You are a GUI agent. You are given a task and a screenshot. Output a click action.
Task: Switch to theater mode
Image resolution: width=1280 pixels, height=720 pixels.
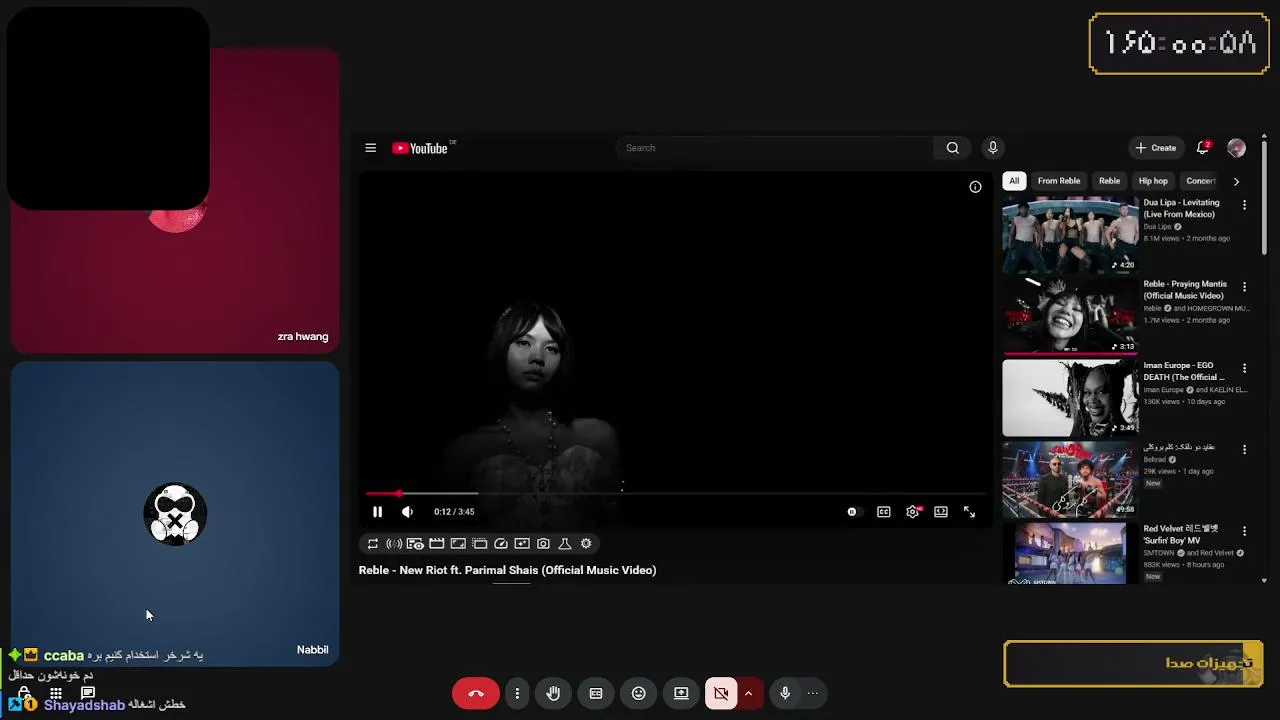pos(941,512)
